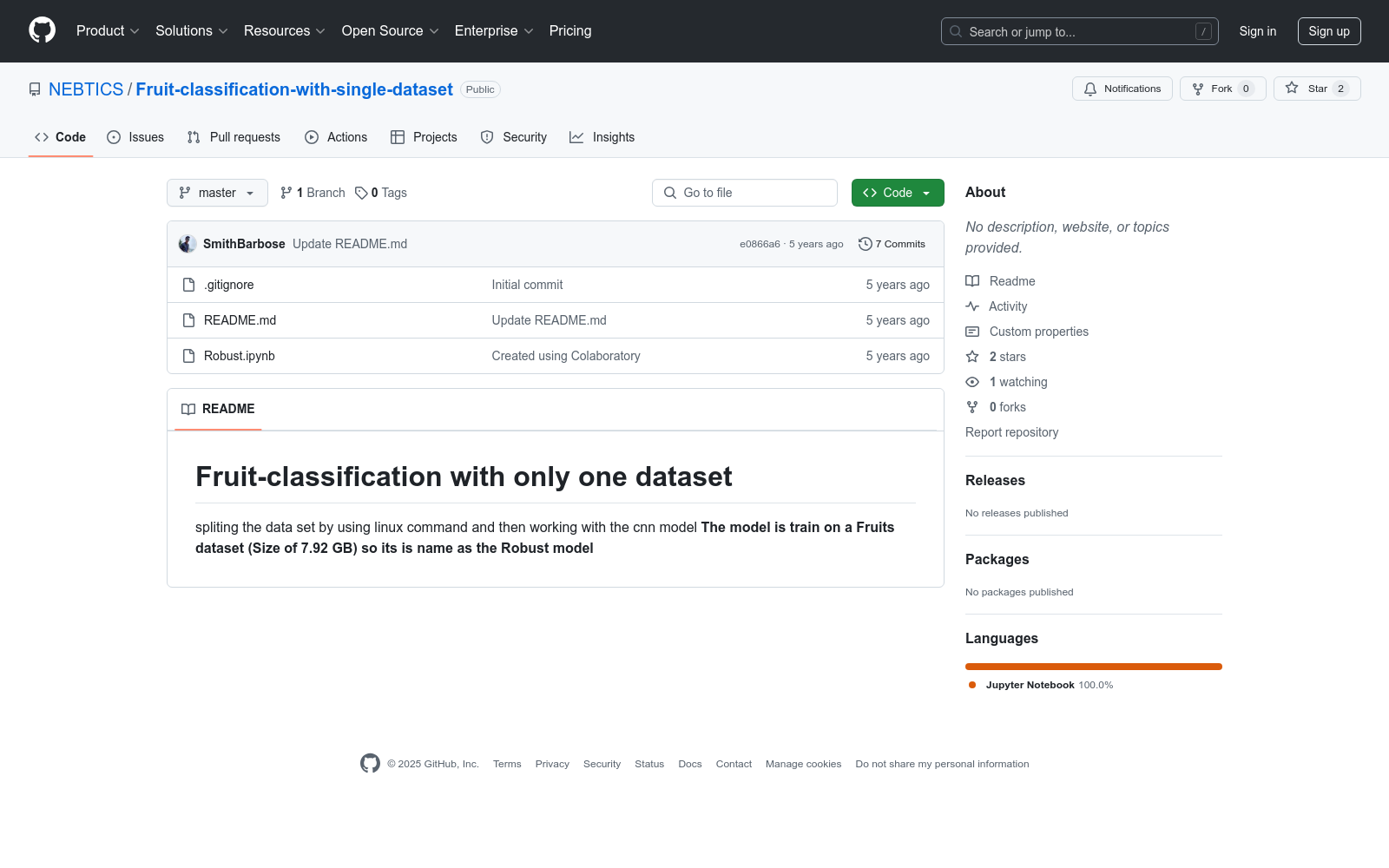Viewport: 1389px width, 868px height.
Task: Expand the Solutions menu
Action: pyautogui.click(x=192, y=30)
